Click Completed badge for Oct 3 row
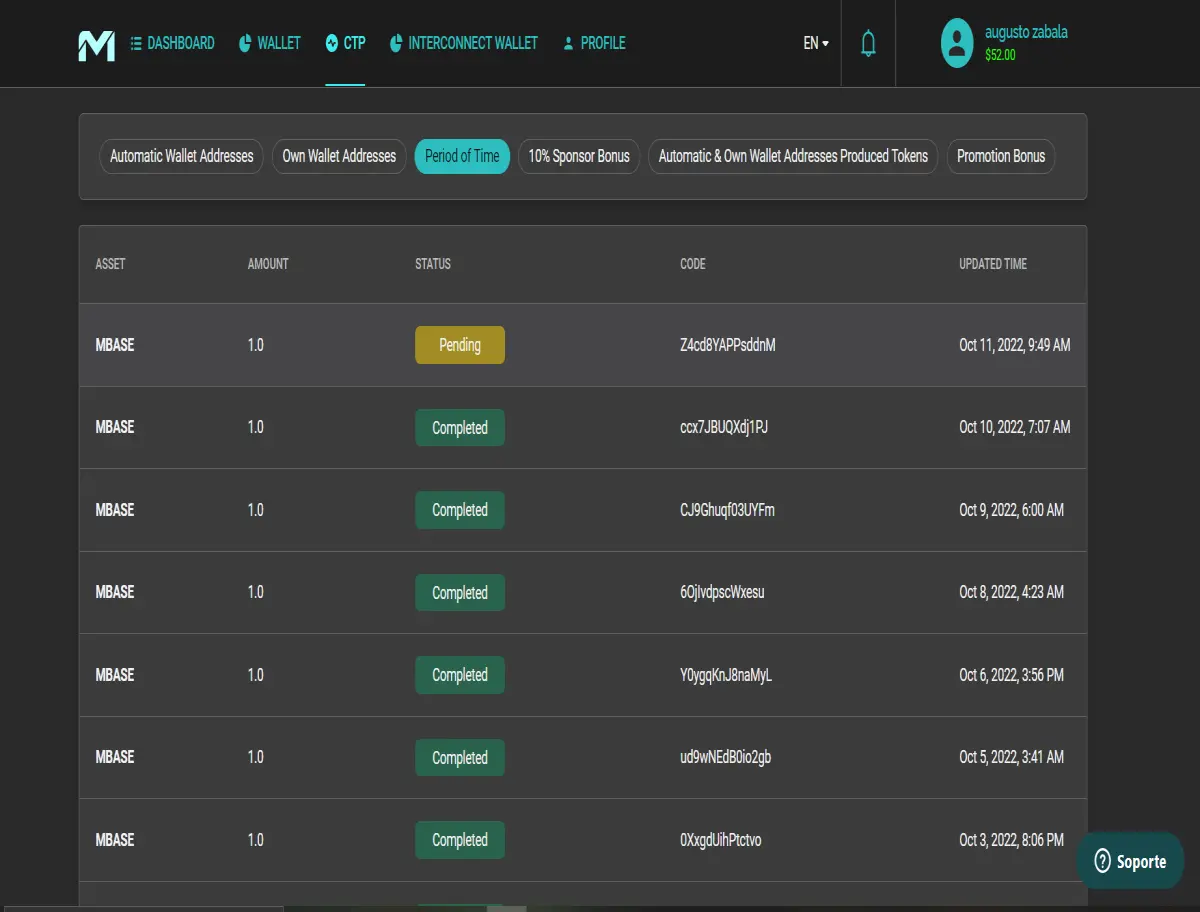 (460, 840)
